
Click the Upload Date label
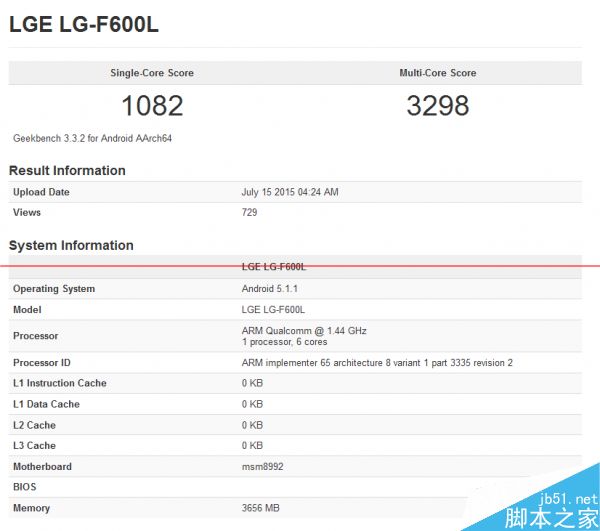(x=41, y=192)
